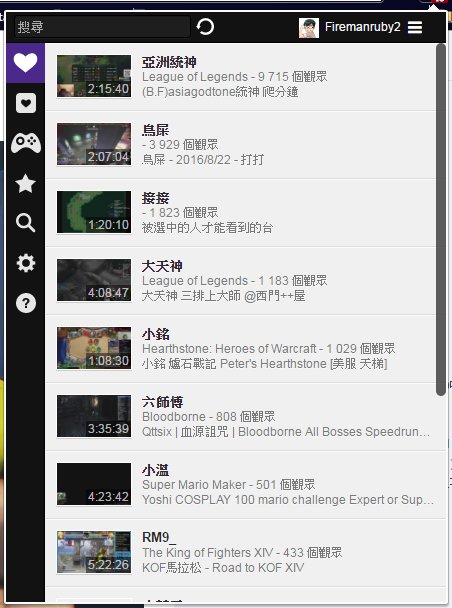
Task: Refresh the stream list
Action: click(205, 27)
